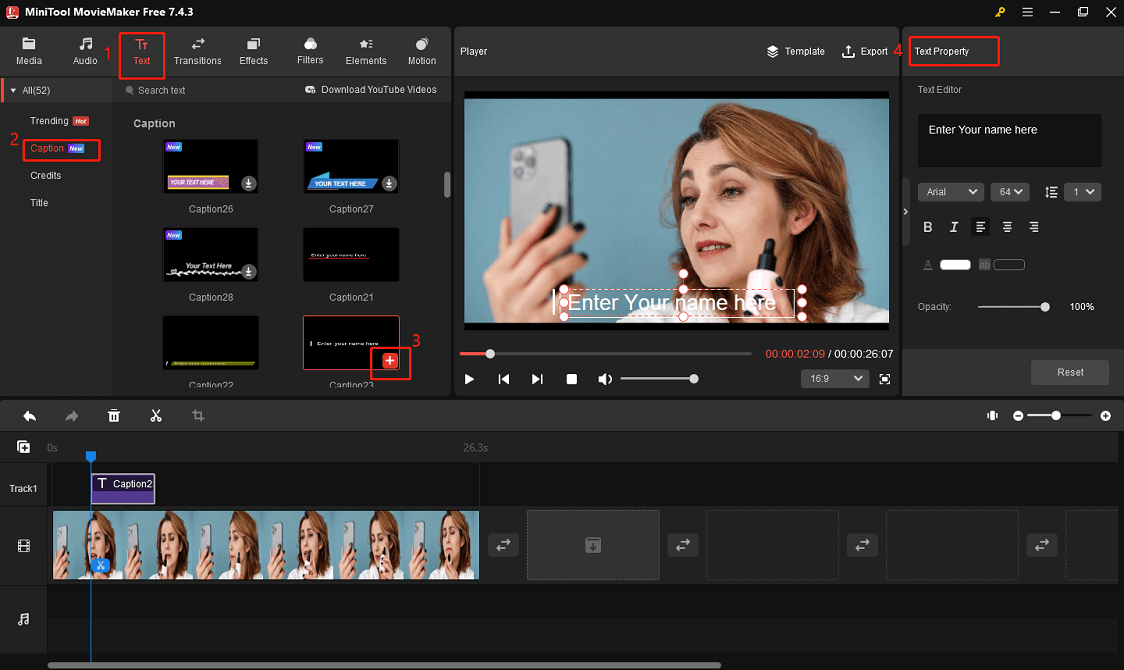Open the text highlight color swatch

click(x=1009, y=264)
